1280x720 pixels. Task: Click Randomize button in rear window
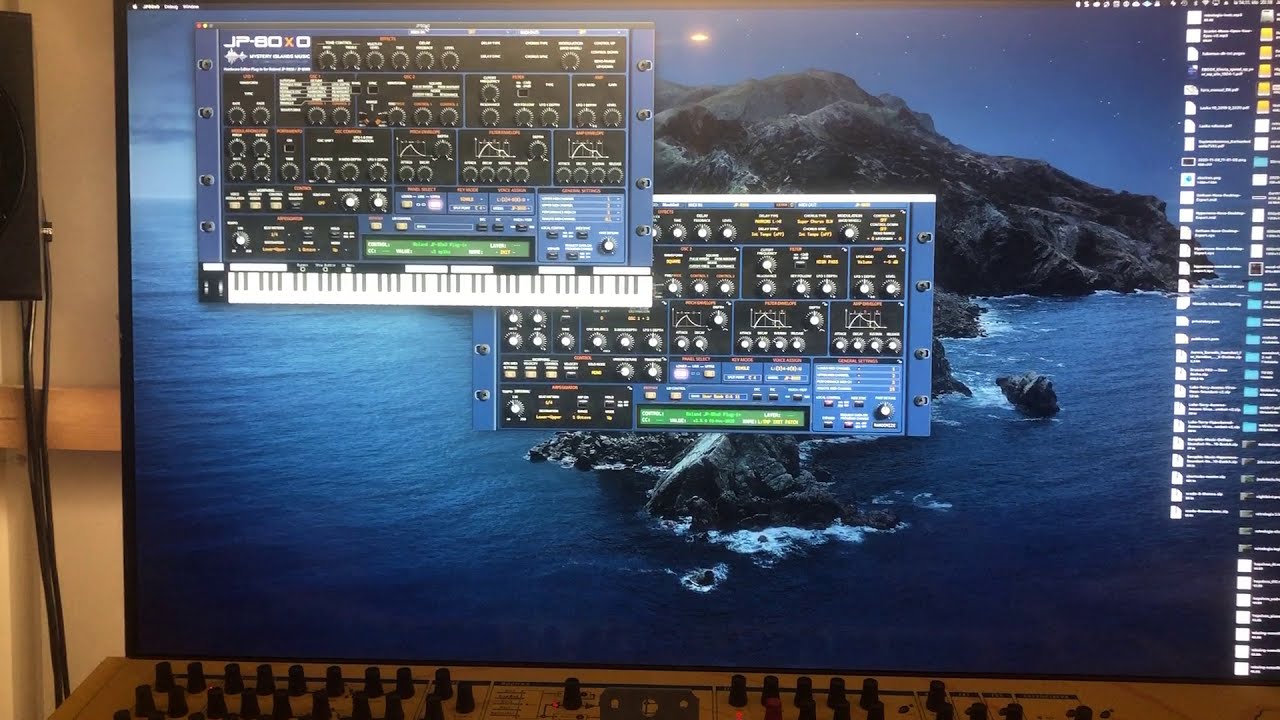(x=885, y=425)
